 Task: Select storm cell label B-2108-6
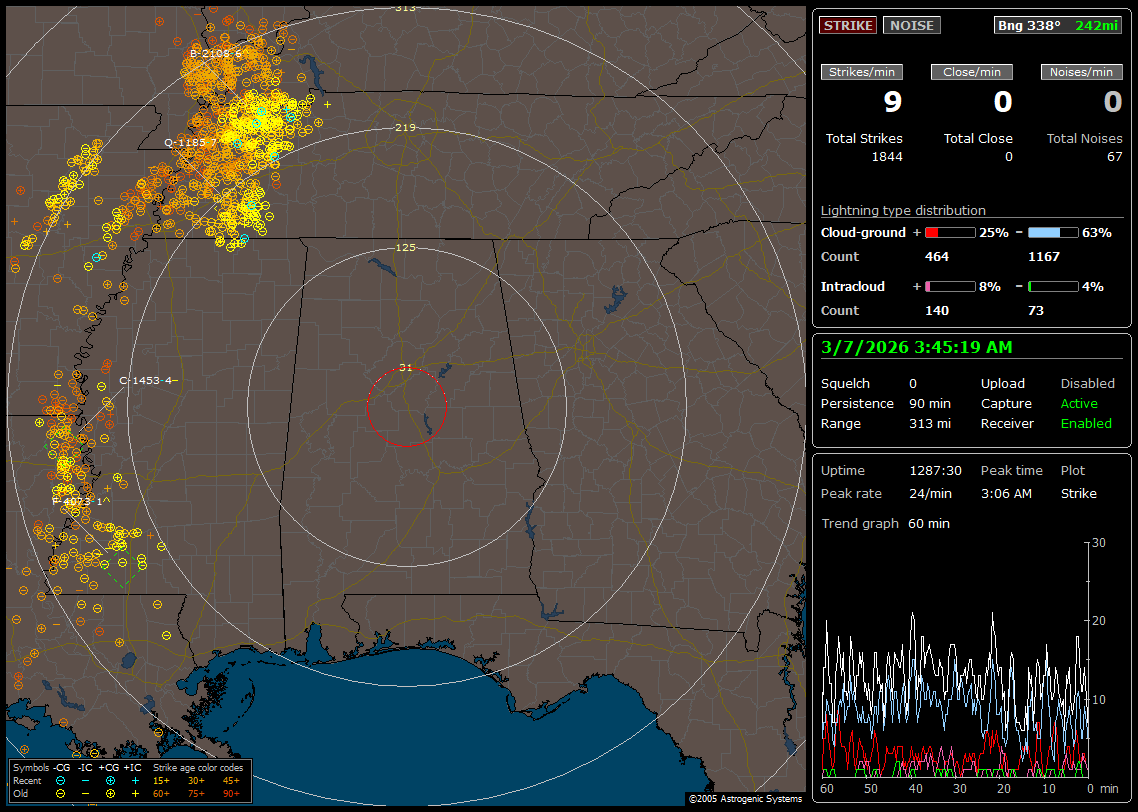[216, 54]
